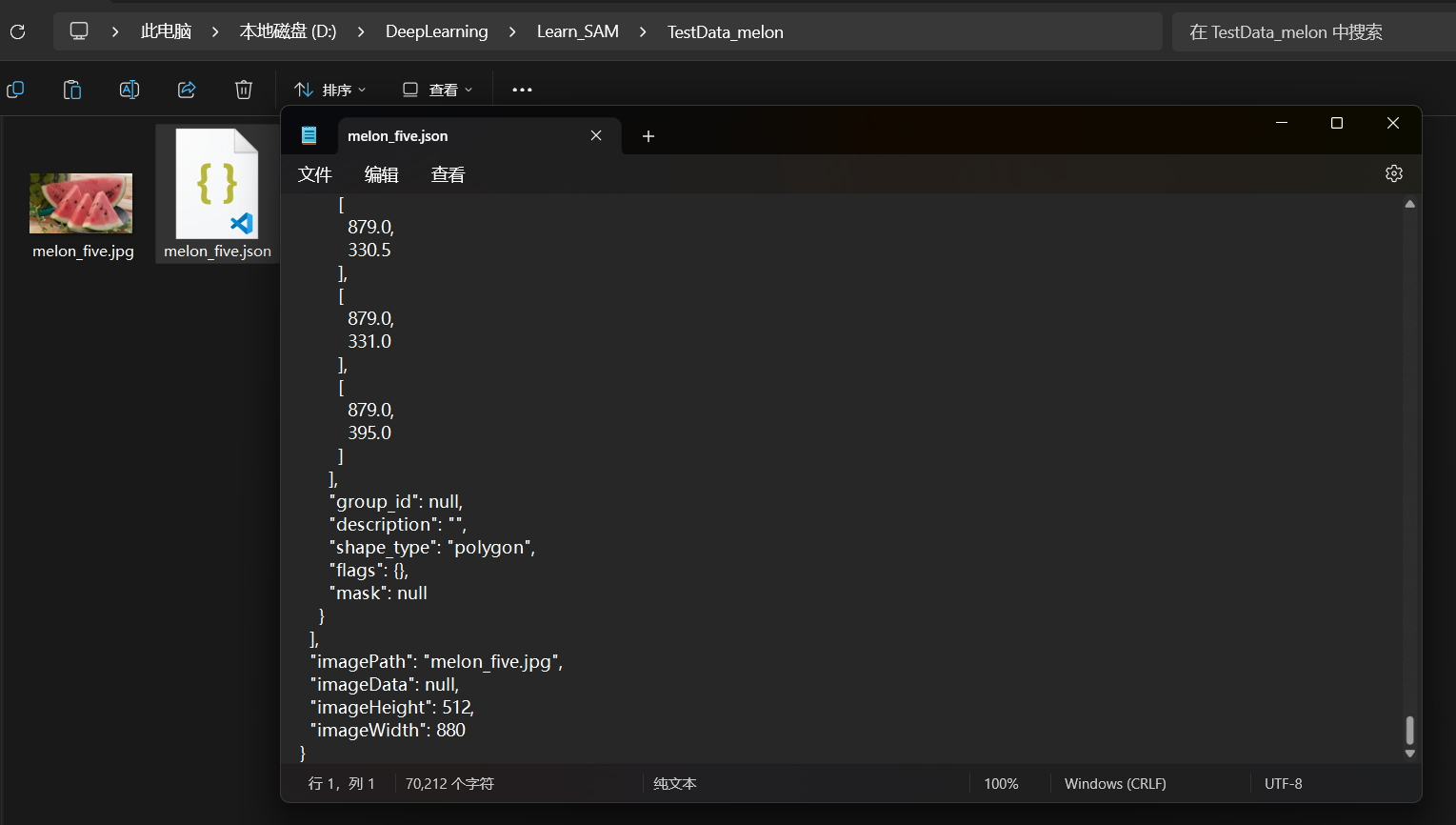
Task: Click the 70,212 个字符 character count
Action: (449, 784)
